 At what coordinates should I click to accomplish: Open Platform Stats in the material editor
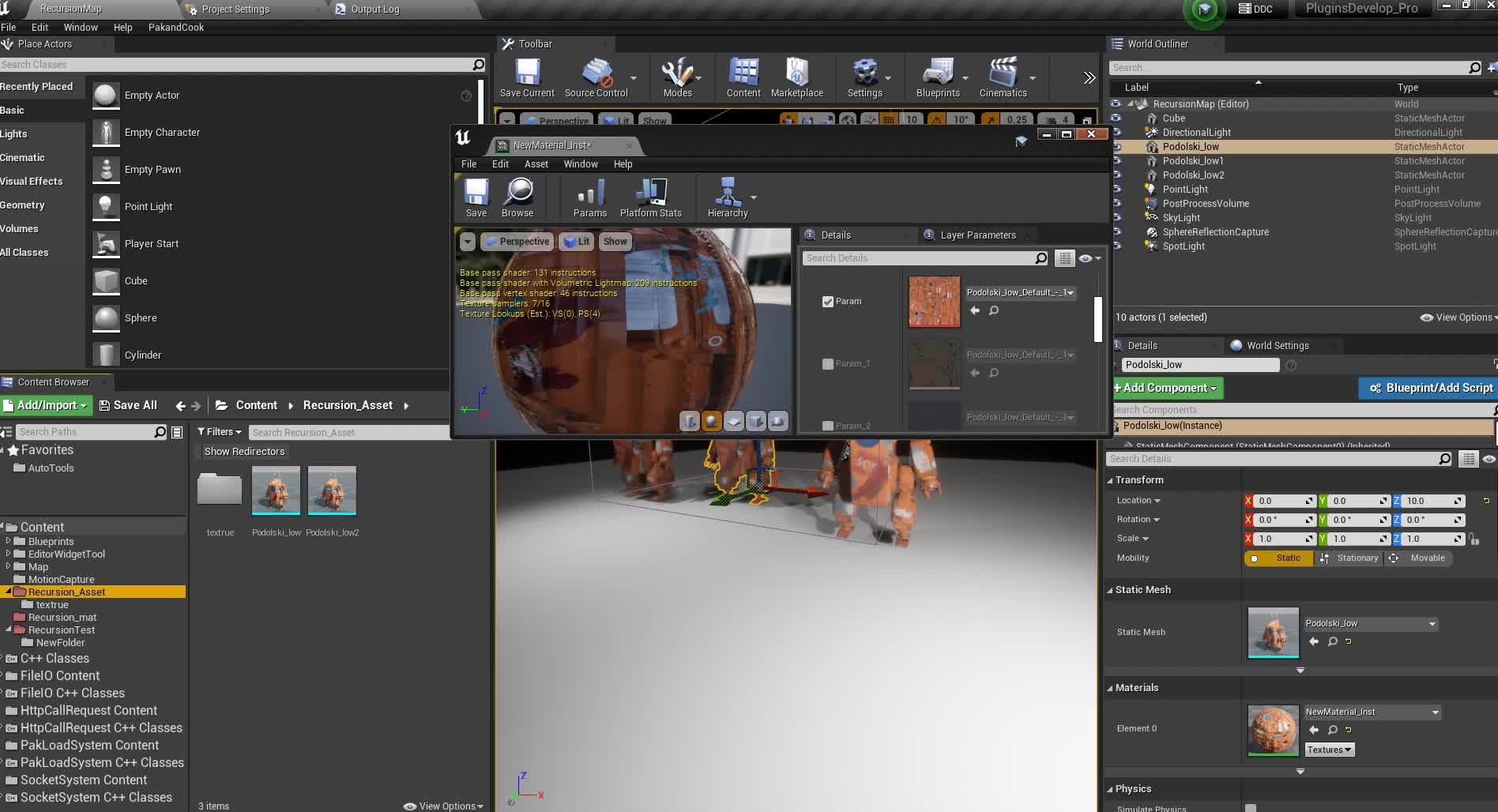pyautogui.click(x=650, y=197)
